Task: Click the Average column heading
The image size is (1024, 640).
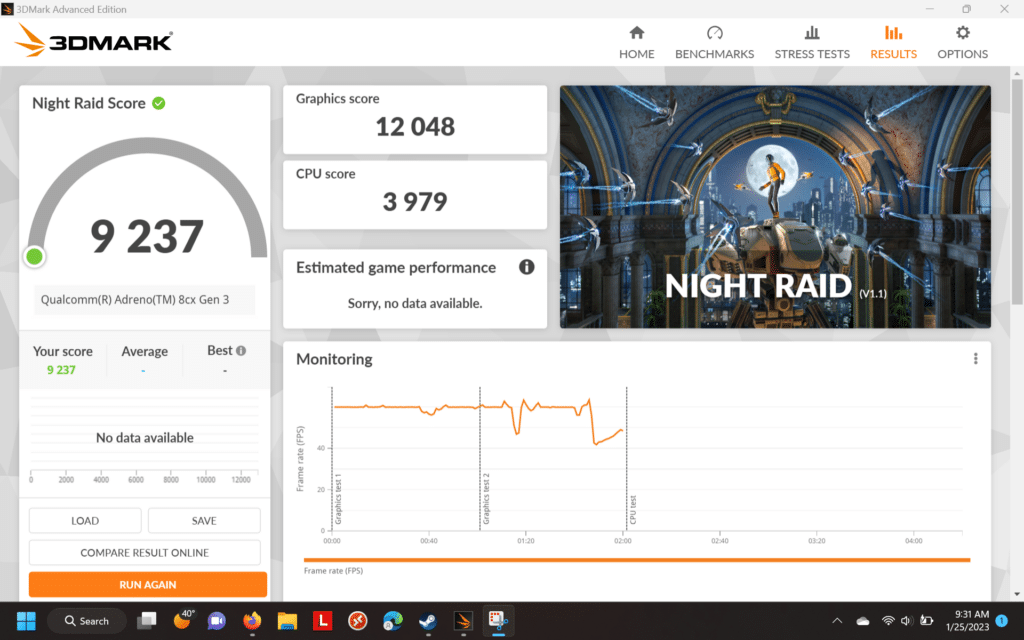Action: (144, 351)
